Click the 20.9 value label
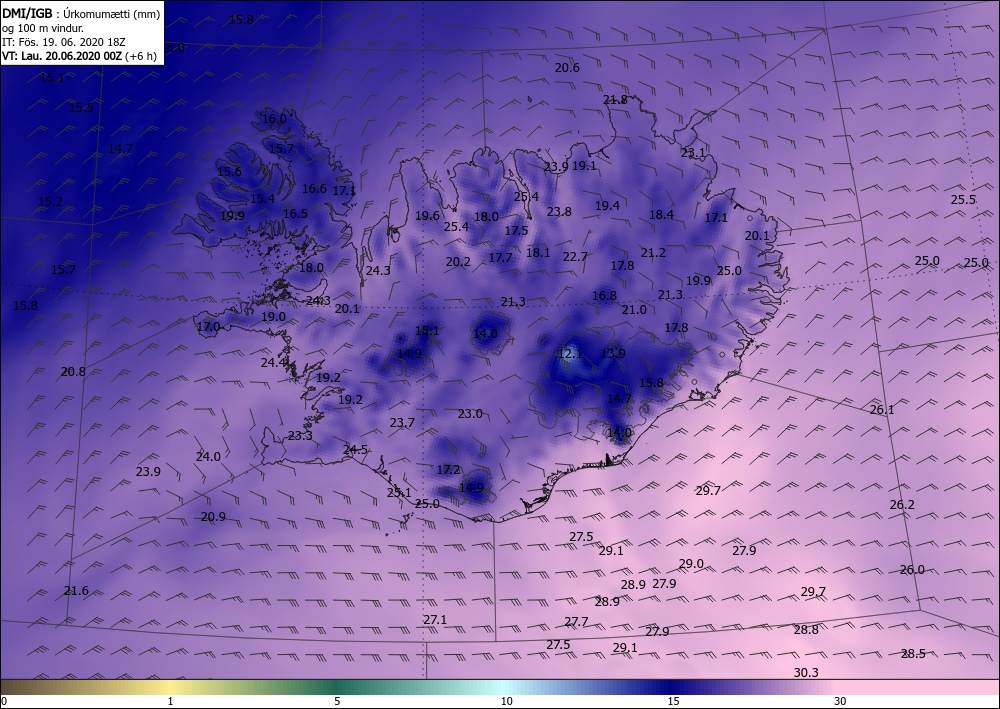Screen dimensions: 1000x709 point(213,516)
